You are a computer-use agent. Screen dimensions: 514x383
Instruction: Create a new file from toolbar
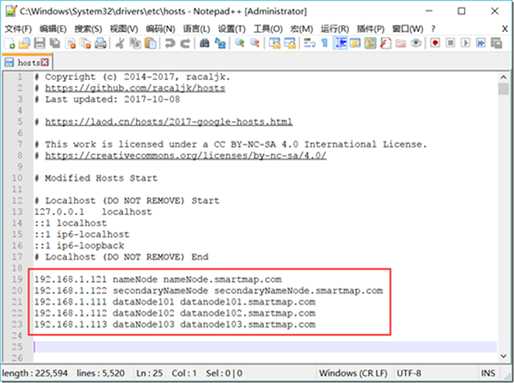point(11,43)
